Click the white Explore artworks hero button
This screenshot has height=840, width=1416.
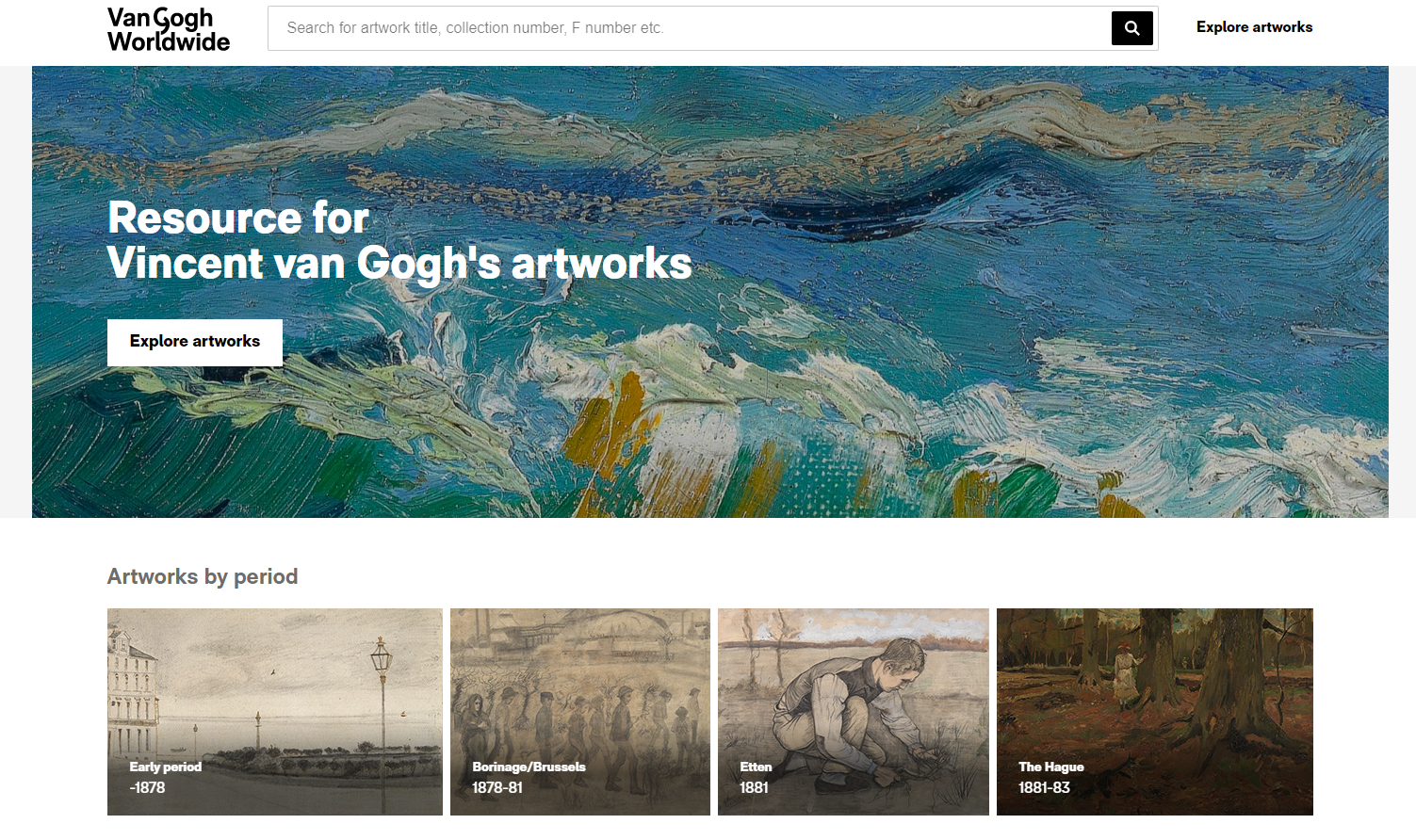coord(195,342)
